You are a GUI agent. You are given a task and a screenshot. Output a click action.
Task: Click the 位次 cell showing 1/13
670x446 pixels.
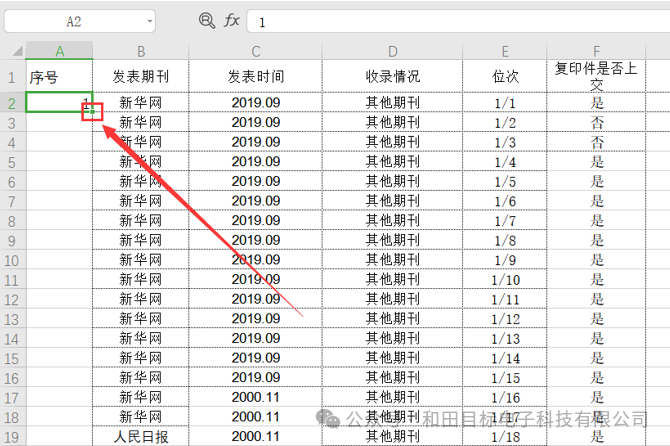[x=505, y=339]
